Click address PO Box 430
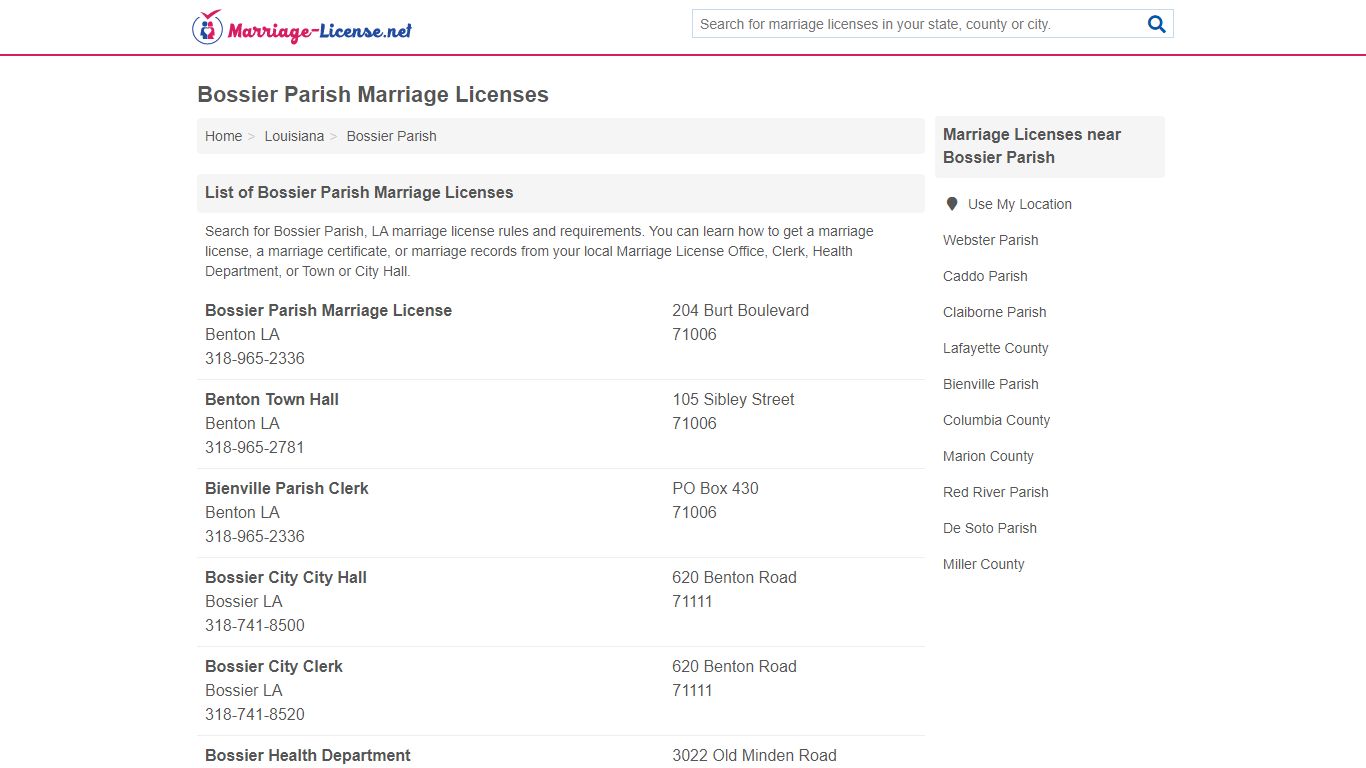Screen dimensions: 1366x768 pos(715,488)
